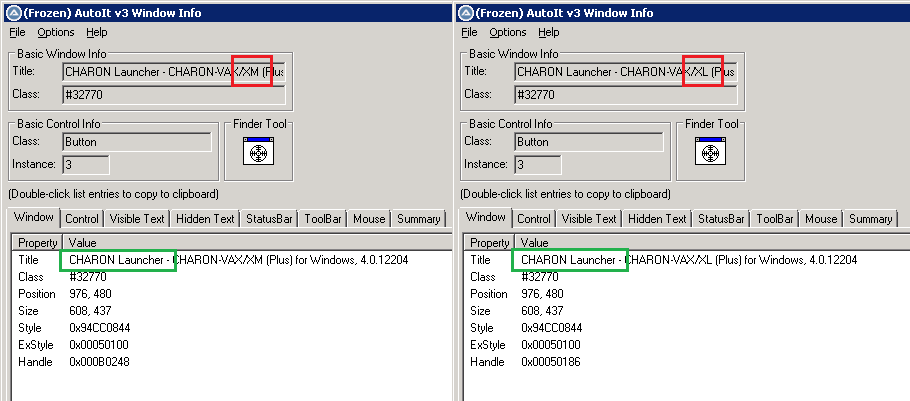Switch to ToolBar tab in right window
This screenshot has width=910, height=401.
pos(775,219)
